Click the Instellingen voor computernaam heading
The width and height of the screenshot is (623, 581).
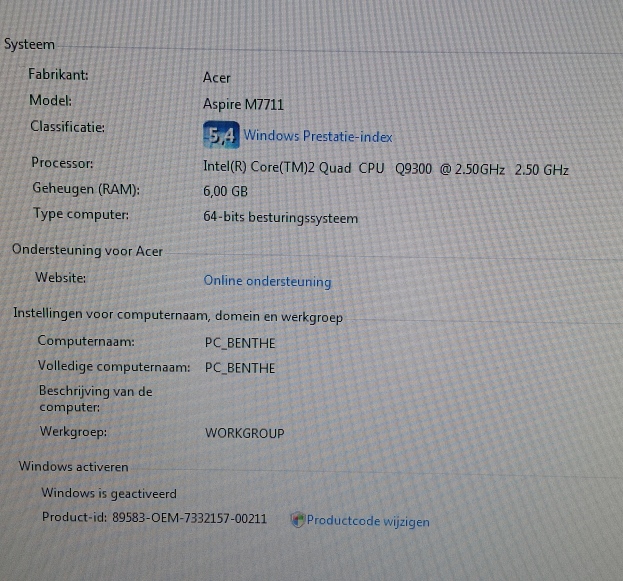[178, 316]
